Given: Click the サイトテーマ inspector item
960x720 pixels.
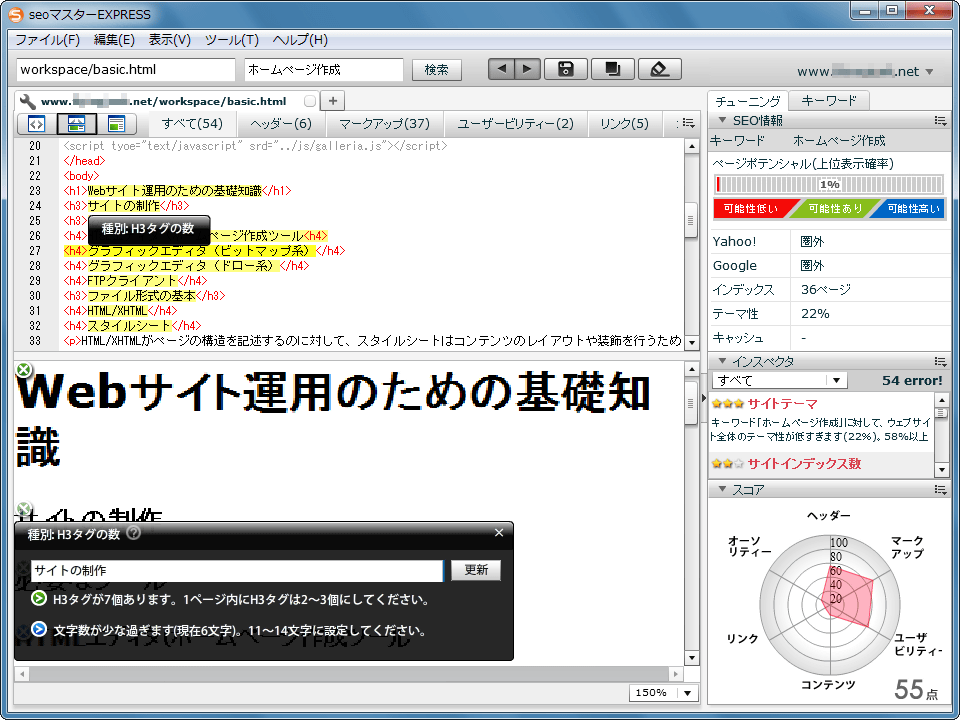Looking at the screenshot, I should coord(820,421).
